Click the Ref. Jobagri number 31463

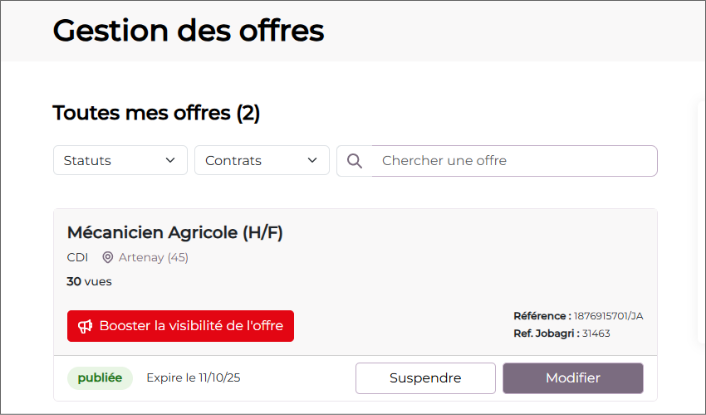tap(596, 333)
